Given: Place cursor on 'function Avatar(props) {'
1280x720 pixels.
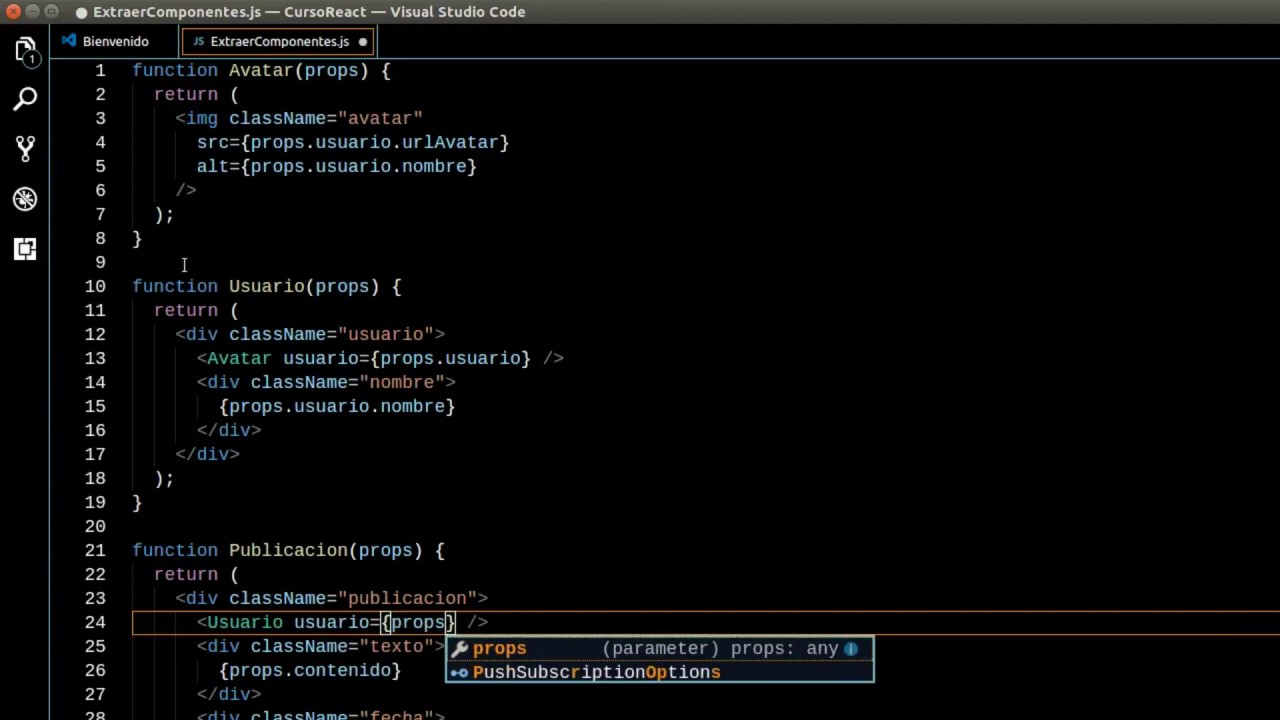Looking at the screenshot, I should point(261,70).
